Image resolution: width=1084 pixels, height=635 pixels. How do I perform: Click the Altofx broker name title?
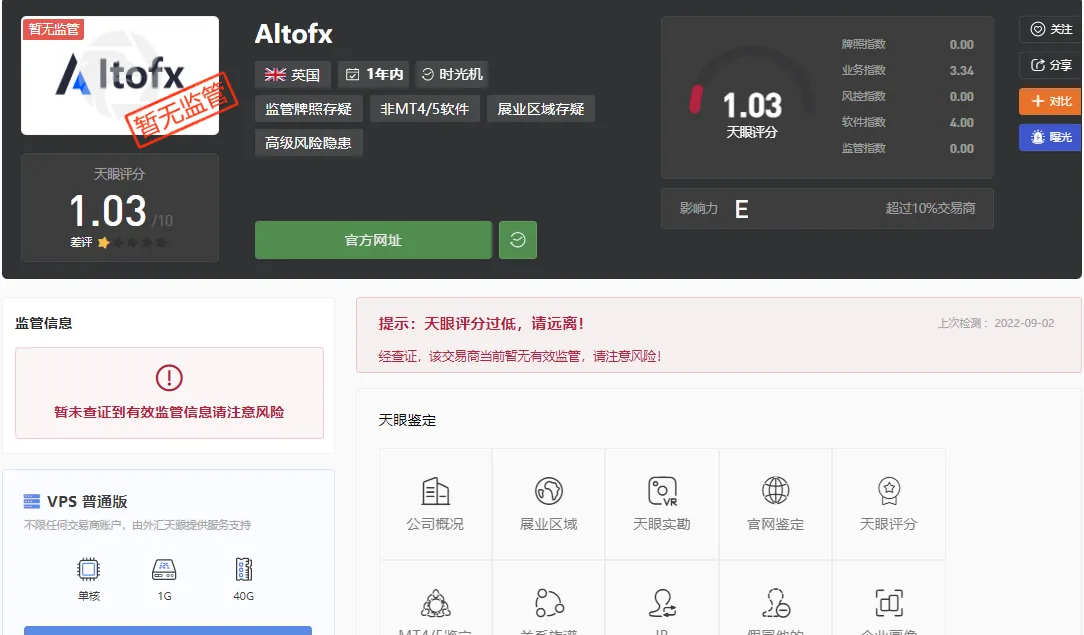tap(294, 34)
